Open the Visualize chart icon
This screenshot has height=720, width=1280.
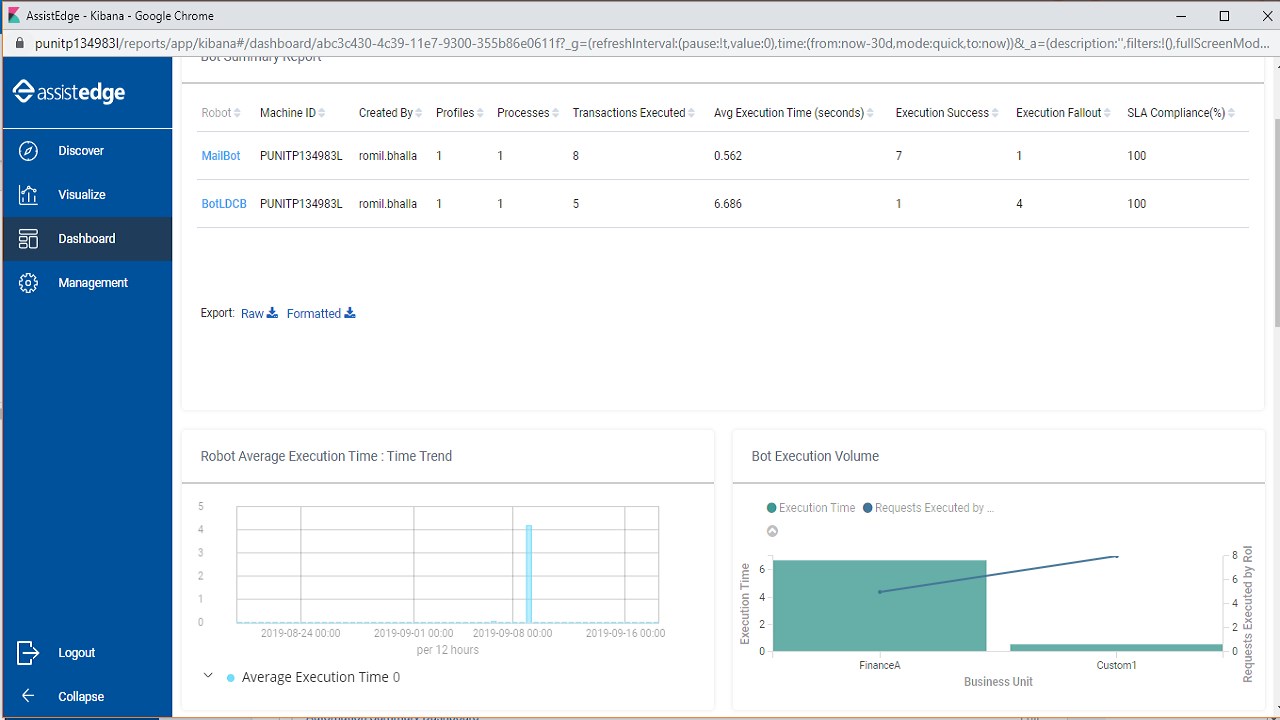pos(28,195)
